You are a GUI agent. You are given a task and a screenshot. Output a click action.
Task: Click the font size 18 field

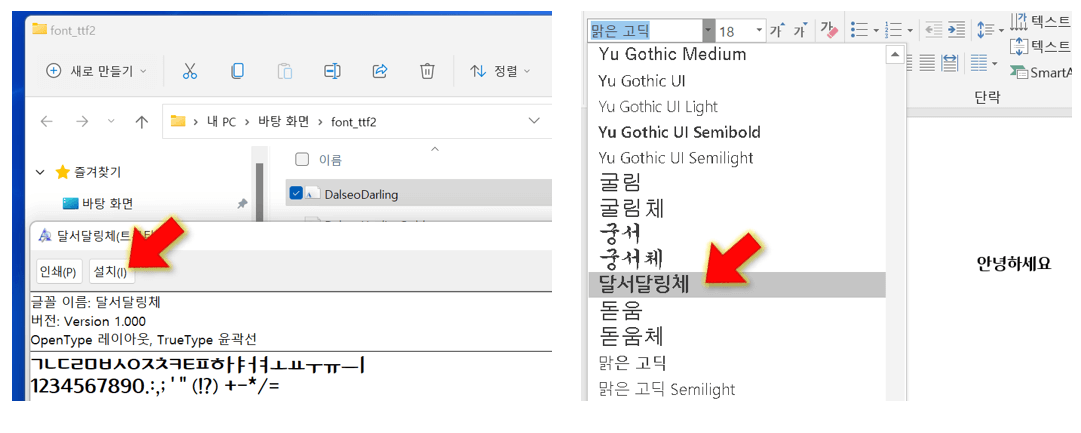[734, 31]
